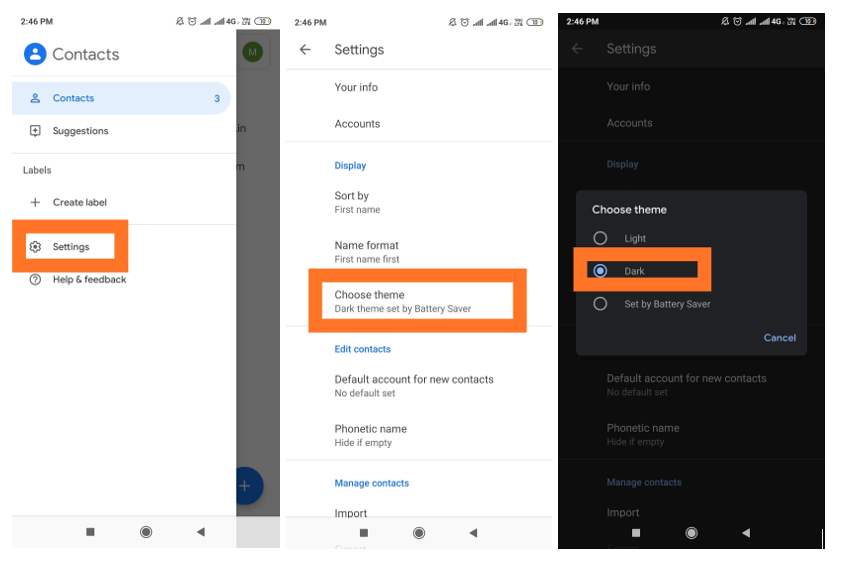Tap circle home button on dark screen
The height and width of the screenshot is (578, 862).
pos(691,532)
